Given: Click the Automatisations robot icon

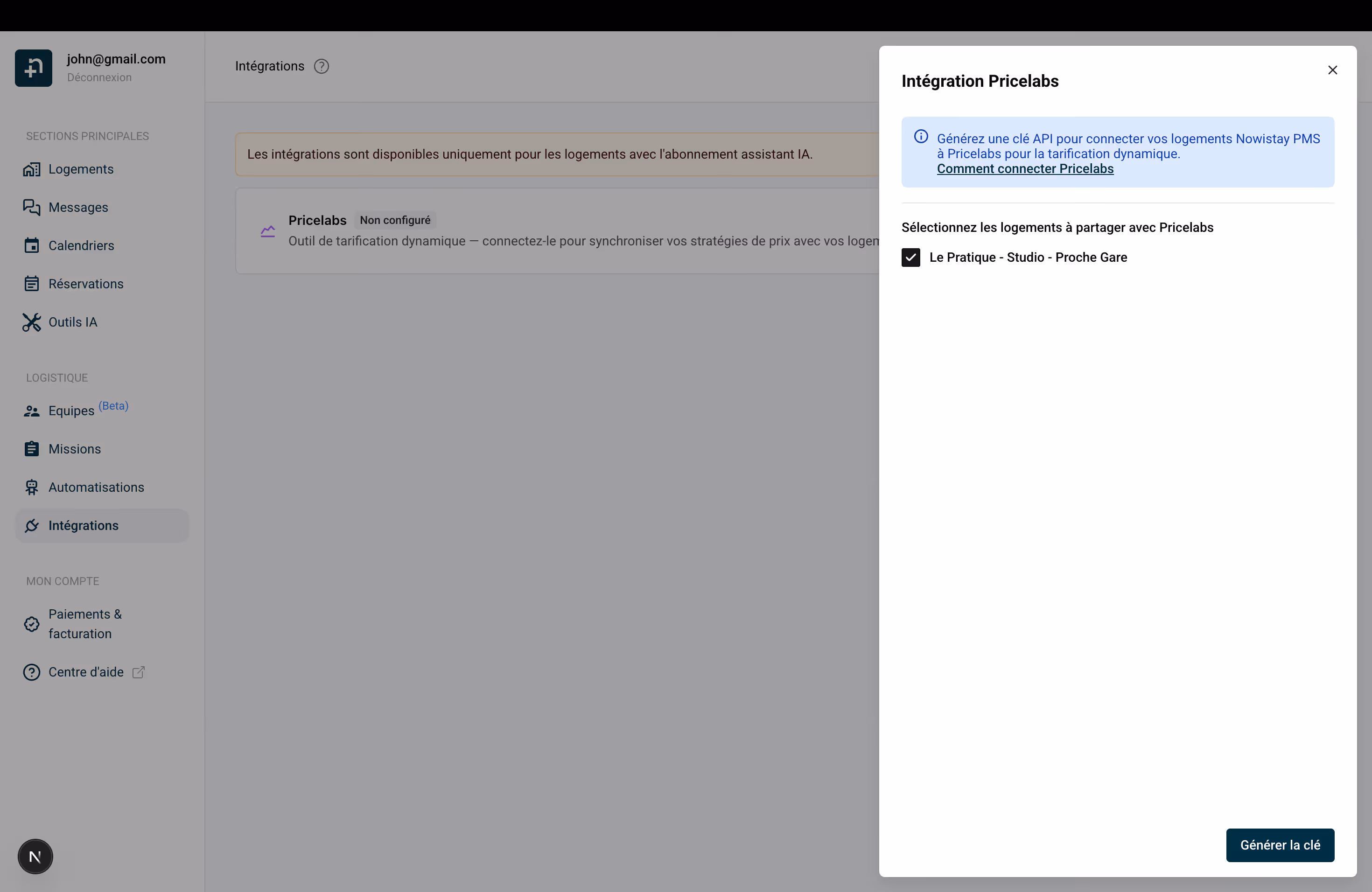Looking at the screenshot, I should (x=32, y=488).
